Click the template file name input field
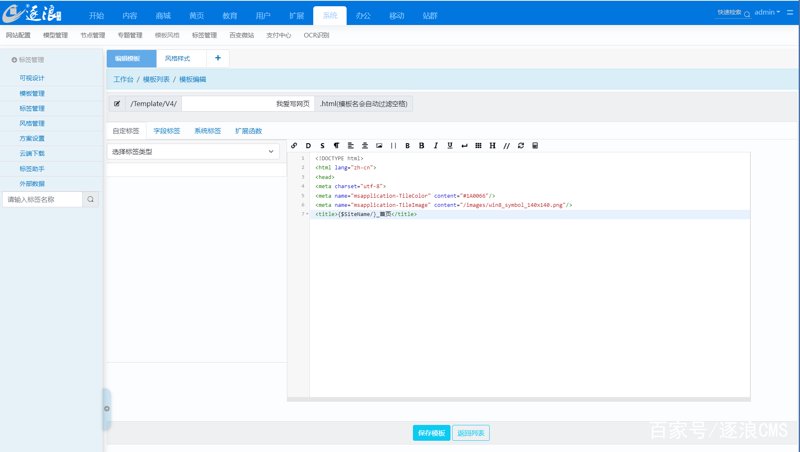 (248, 104)
